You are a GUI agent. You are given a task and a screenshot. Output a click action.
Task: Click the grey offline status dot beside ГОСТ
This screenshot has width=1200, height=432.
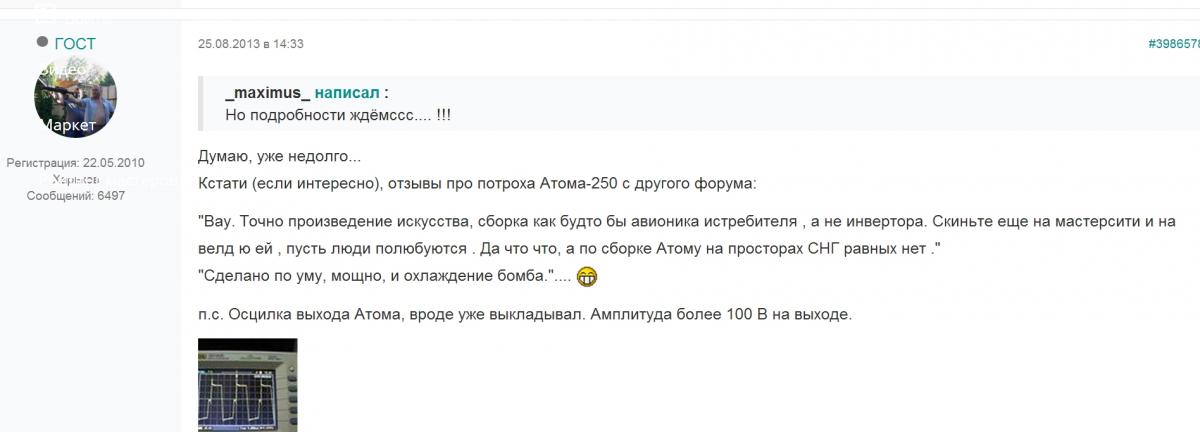click(x=42, y=42)
